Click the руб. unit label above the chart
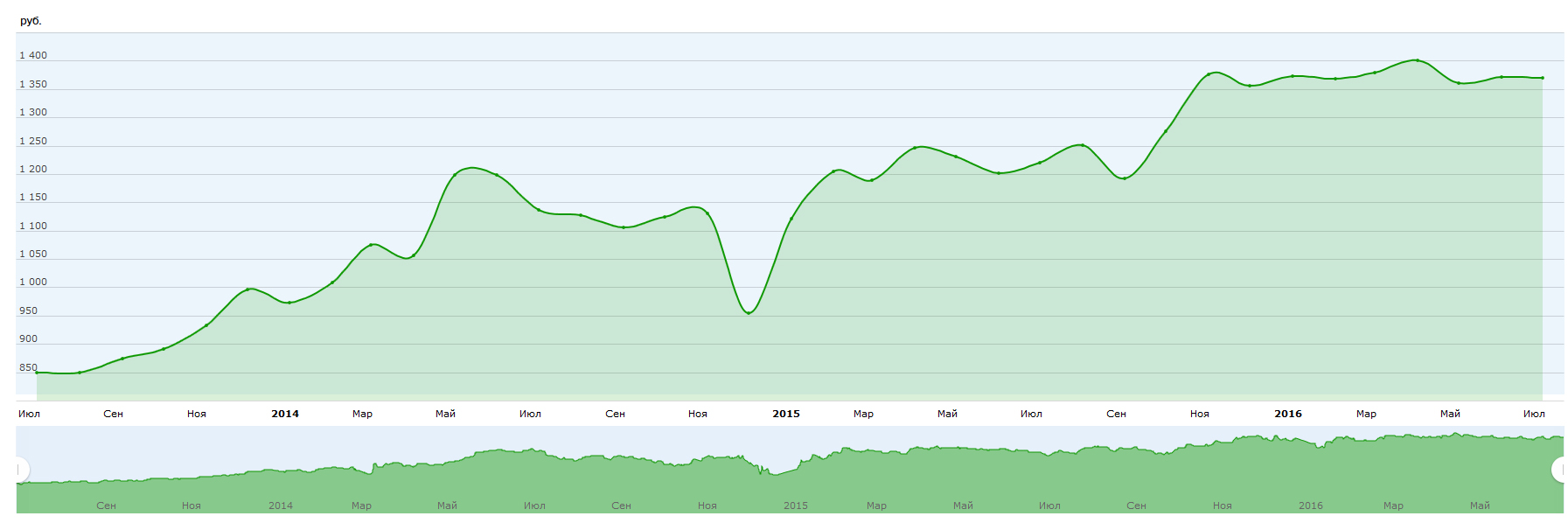The width and height of the screenshot is (1568, 523). [31, 21]
